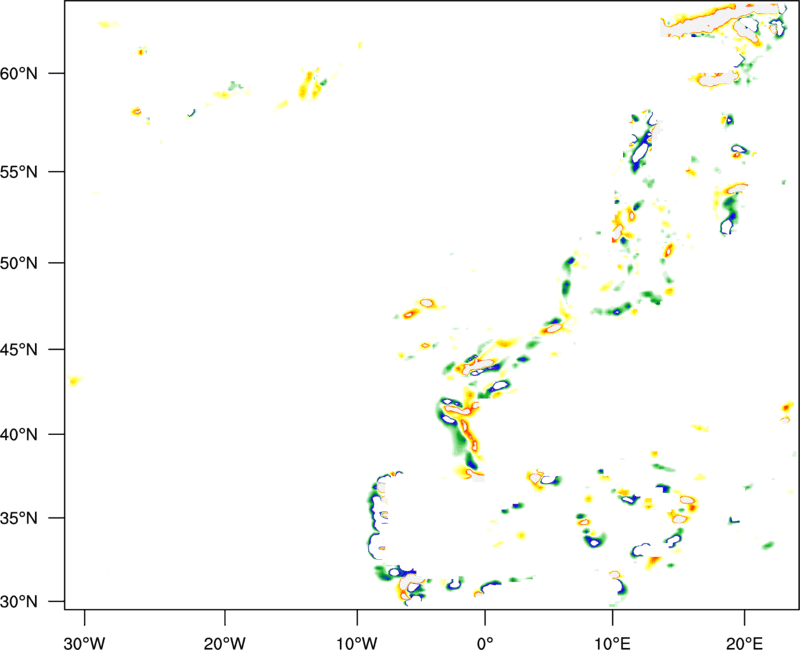
Task: Click the 30°N latitude label
Action: pos(19,602)
